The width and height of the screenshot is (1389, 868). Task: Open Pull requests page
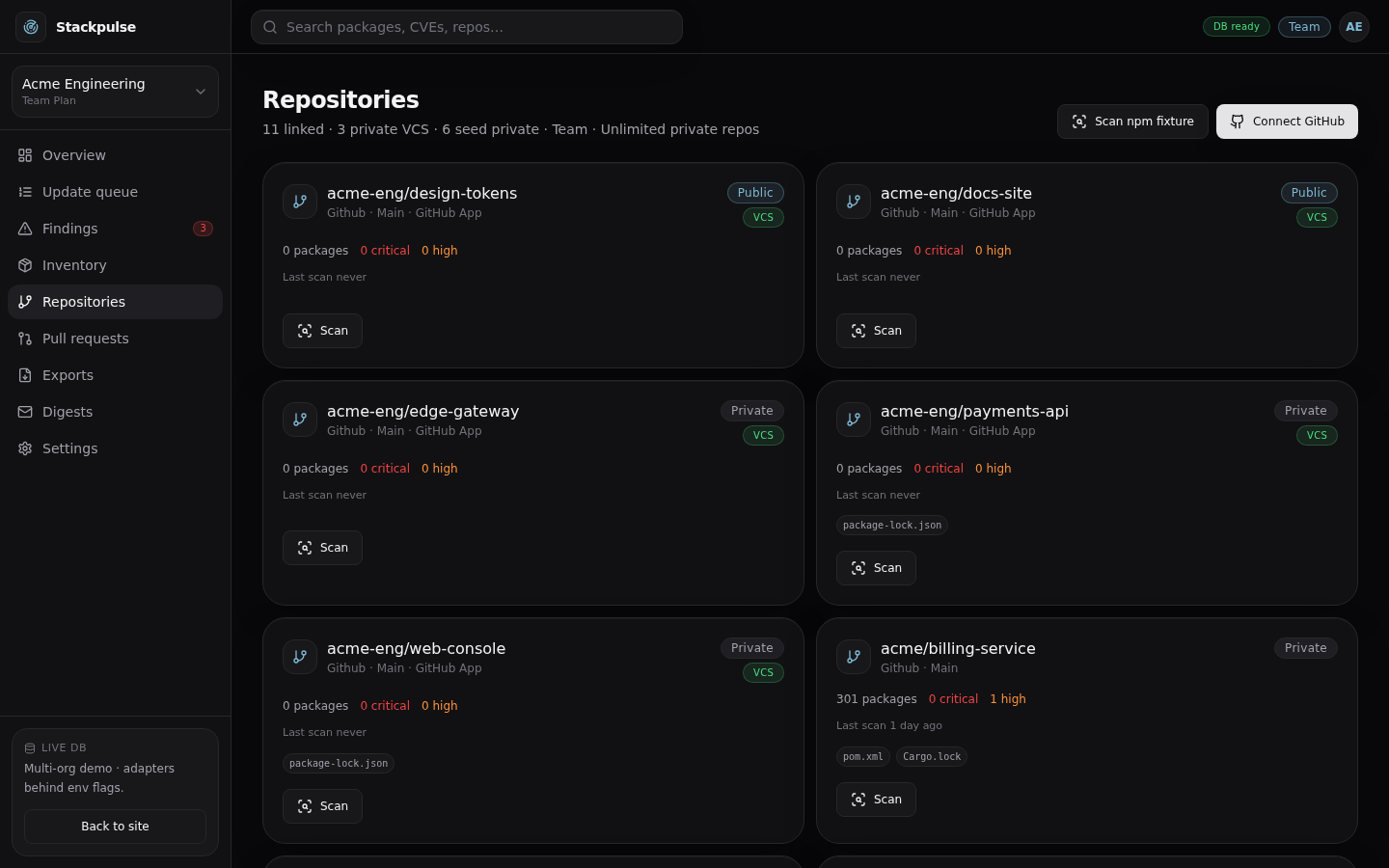click(115, 339)
